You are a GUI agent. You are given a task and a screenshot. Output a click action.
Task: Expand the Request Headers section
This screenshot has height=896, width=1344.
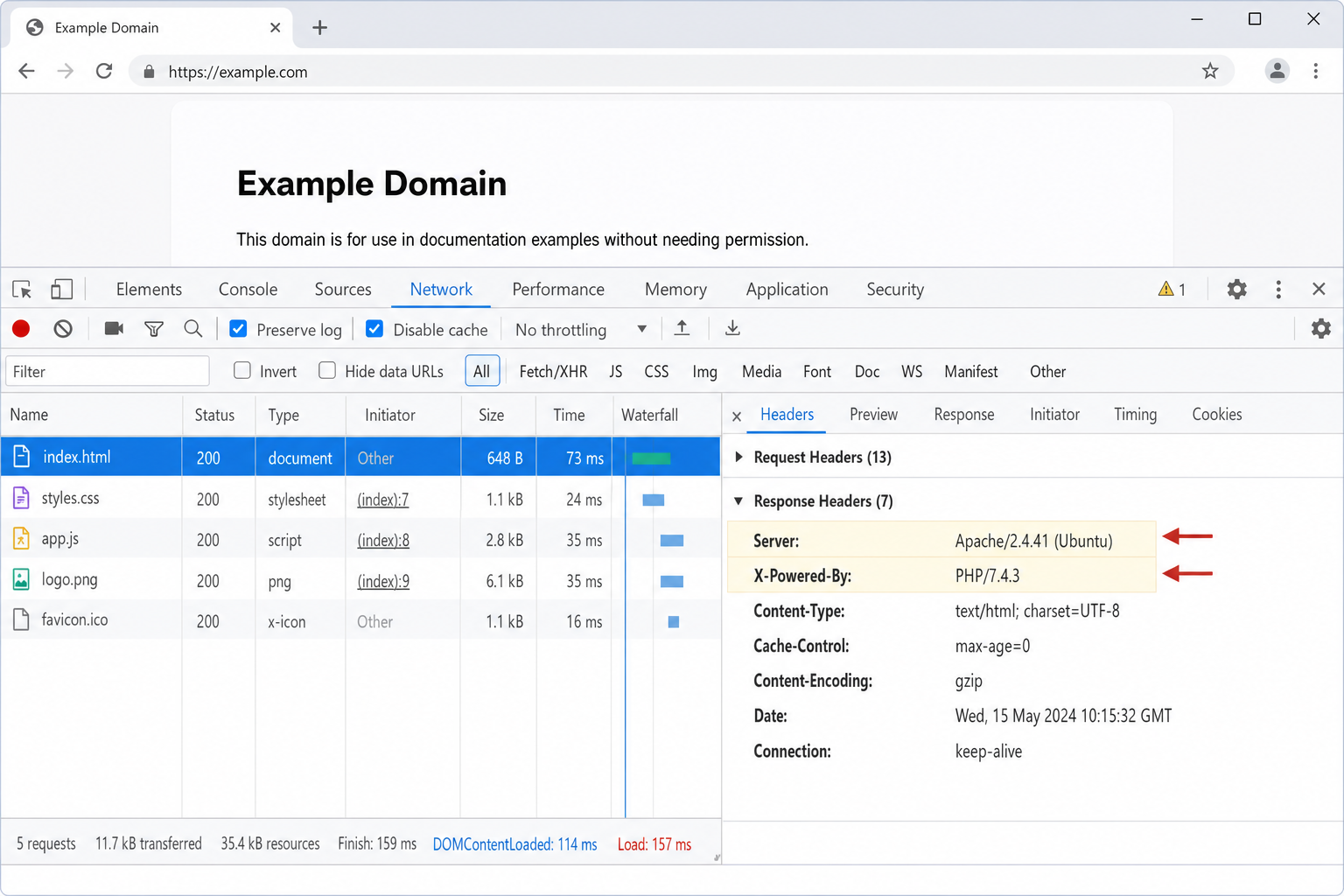(x=739, y=457)
